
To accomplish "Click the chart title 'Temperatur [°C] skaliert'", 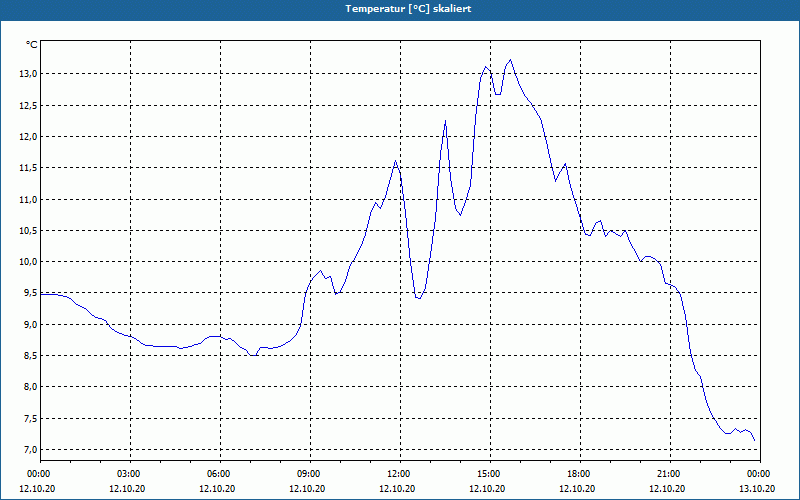I will [408, 9].
